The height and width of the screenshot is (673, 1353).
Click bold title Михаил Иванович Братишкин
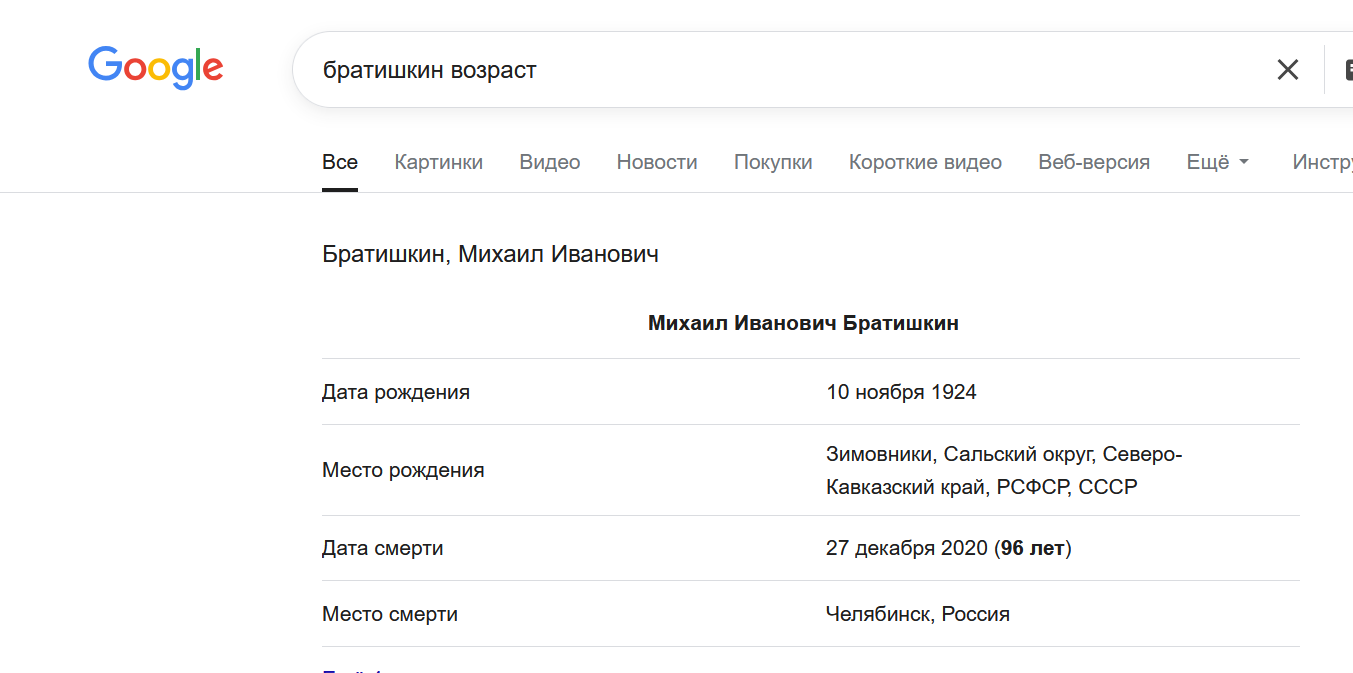(803, 323)
